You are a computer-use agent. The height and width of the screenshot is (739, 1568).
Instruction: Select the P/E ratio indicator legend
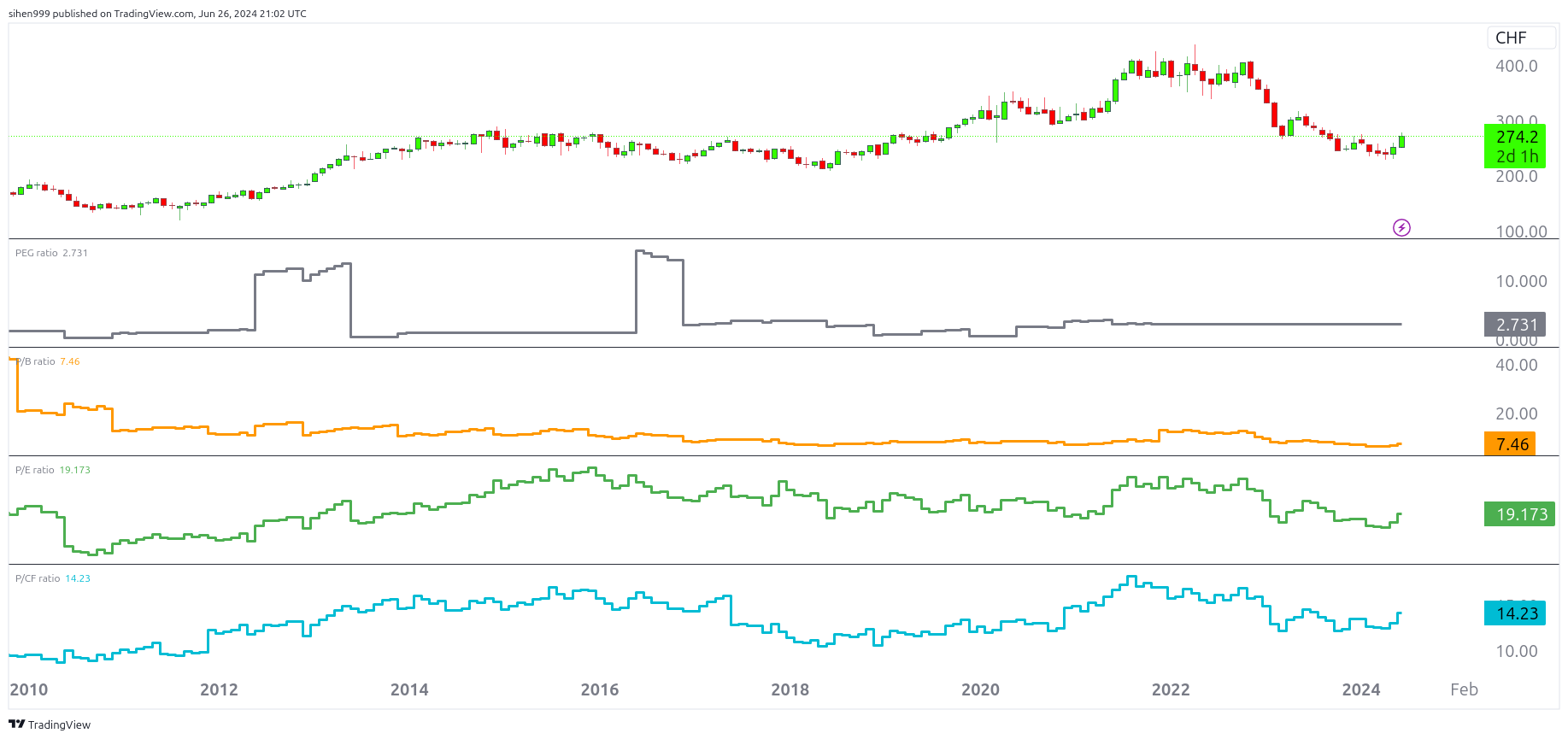(x=52, y=470)
